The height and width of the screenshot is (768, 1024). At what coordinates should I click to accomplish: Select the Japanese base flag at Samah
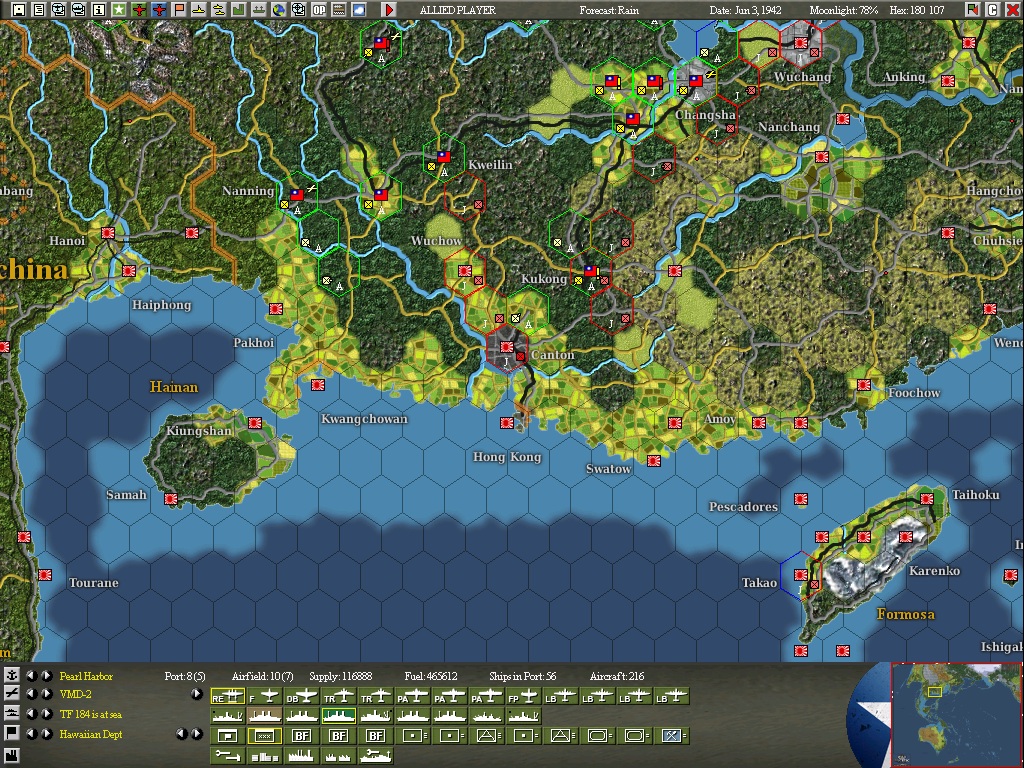(171, 499)
